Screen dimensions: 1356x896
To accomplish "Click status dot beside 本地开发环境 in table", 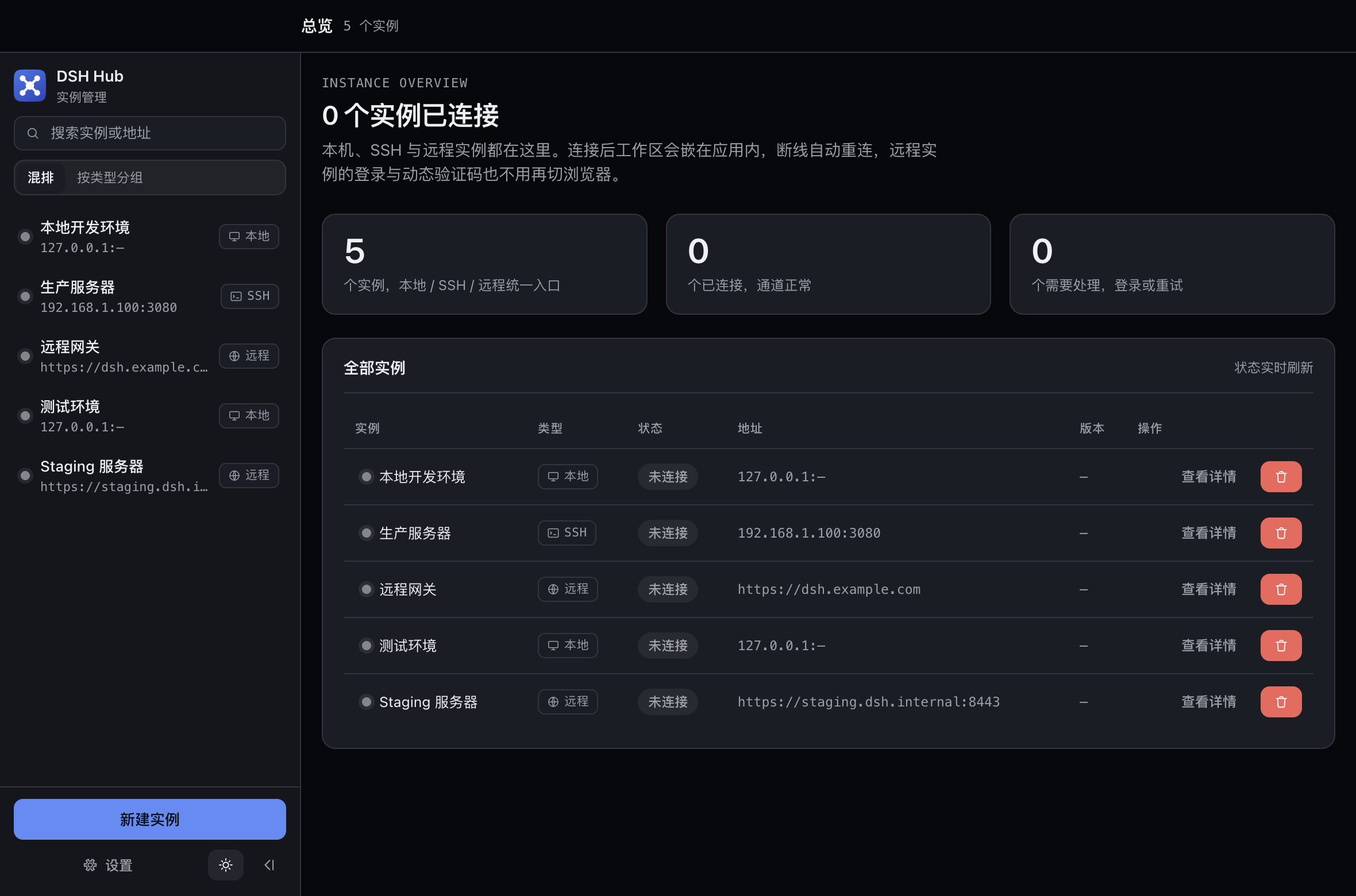I will (366, 477).
